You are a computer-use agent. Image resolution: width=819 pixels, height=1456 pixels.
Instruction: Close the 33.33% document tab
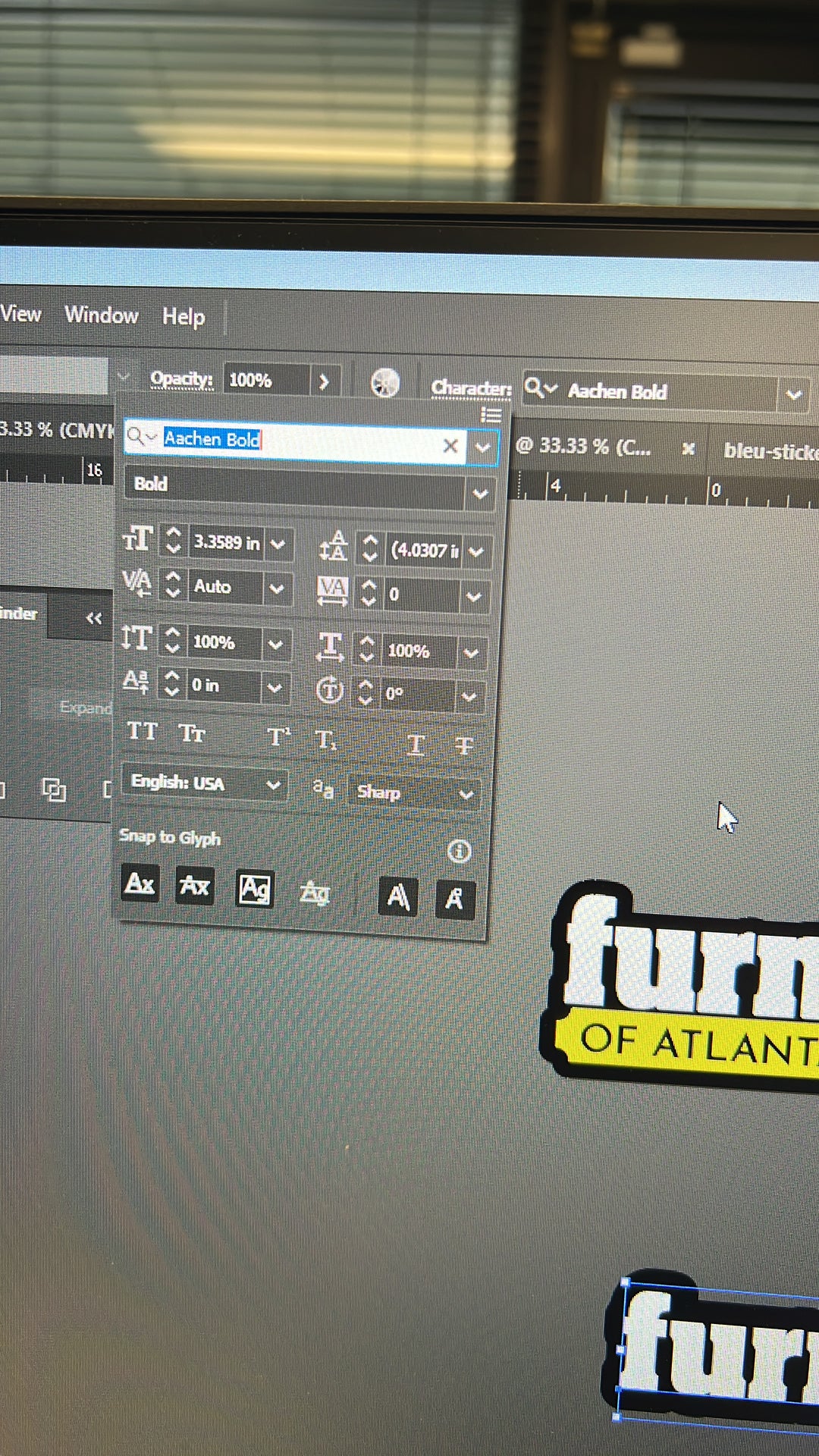click(688, 449)
